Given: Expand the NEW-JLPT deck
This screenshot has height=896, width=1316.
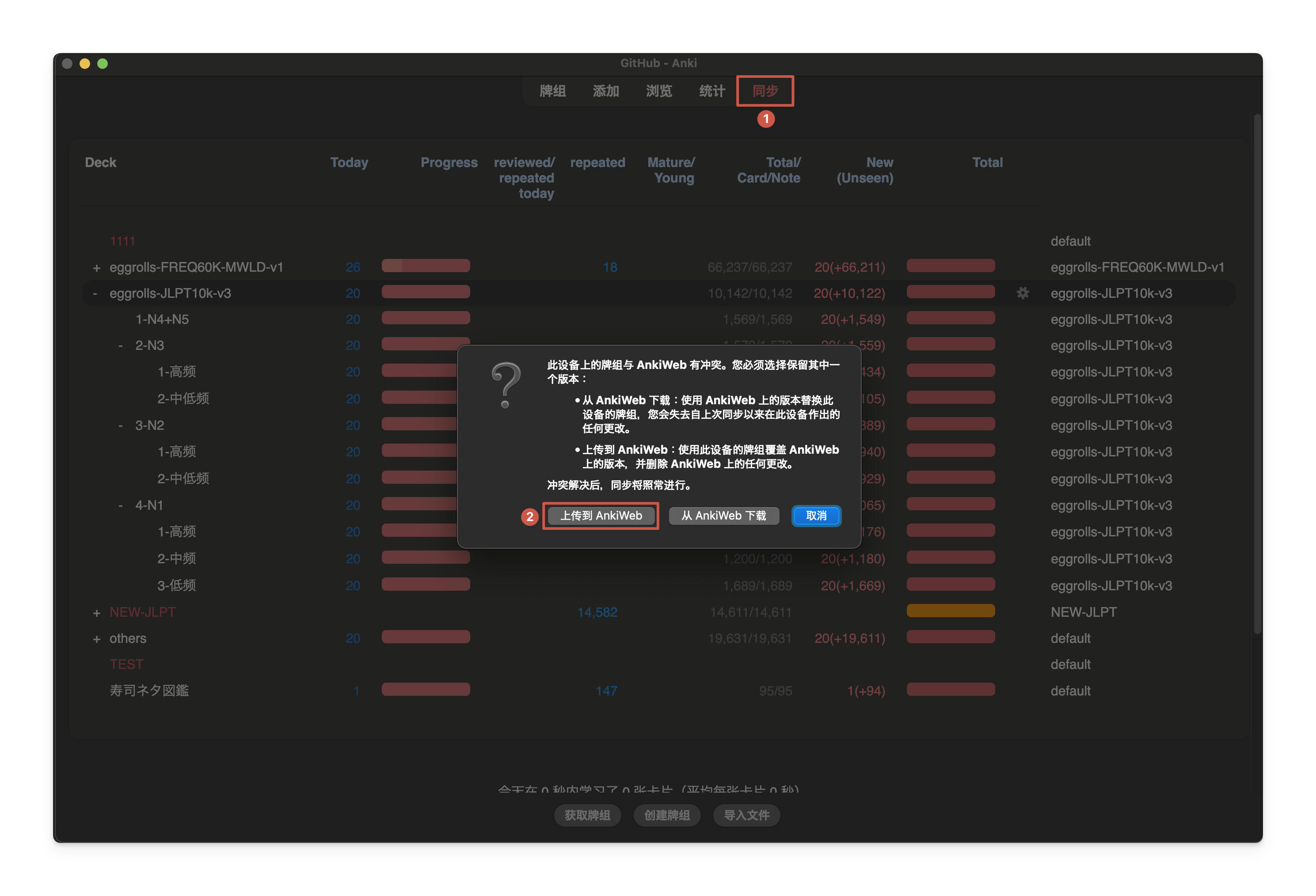Looking at the screenshot, I should 96,613.
